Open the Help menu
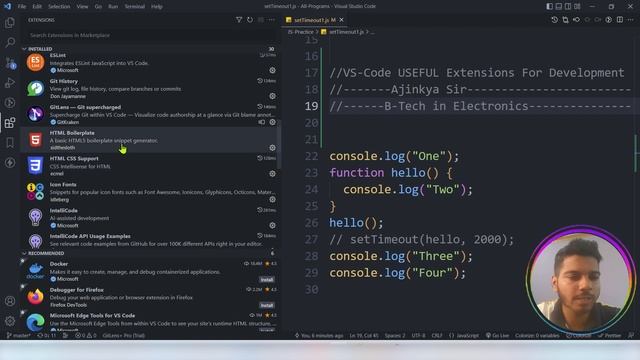Viewport: 640px width, 360px height. coord(157,7)
